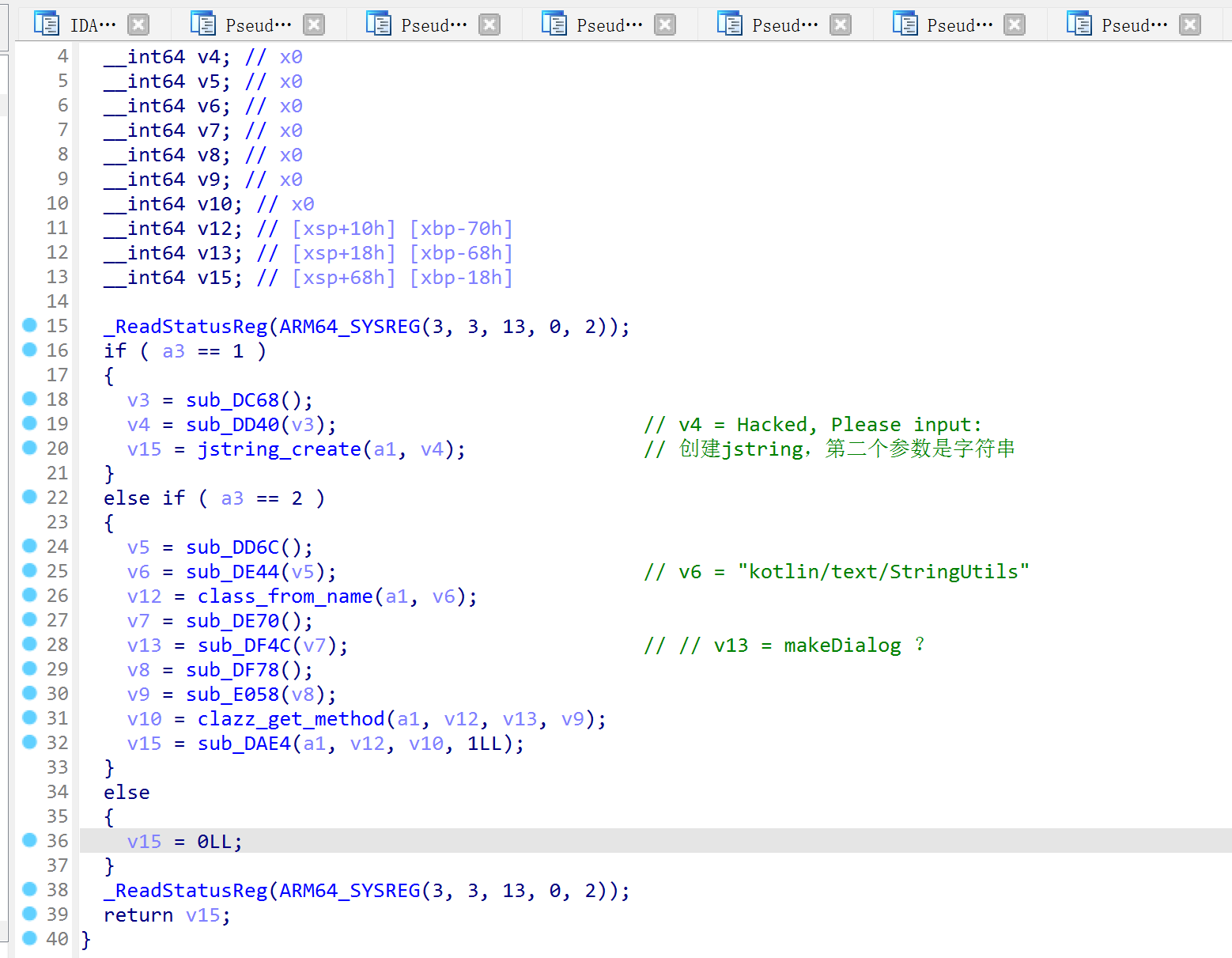Close the first Pseudocode tab

(x=314, y=25)
